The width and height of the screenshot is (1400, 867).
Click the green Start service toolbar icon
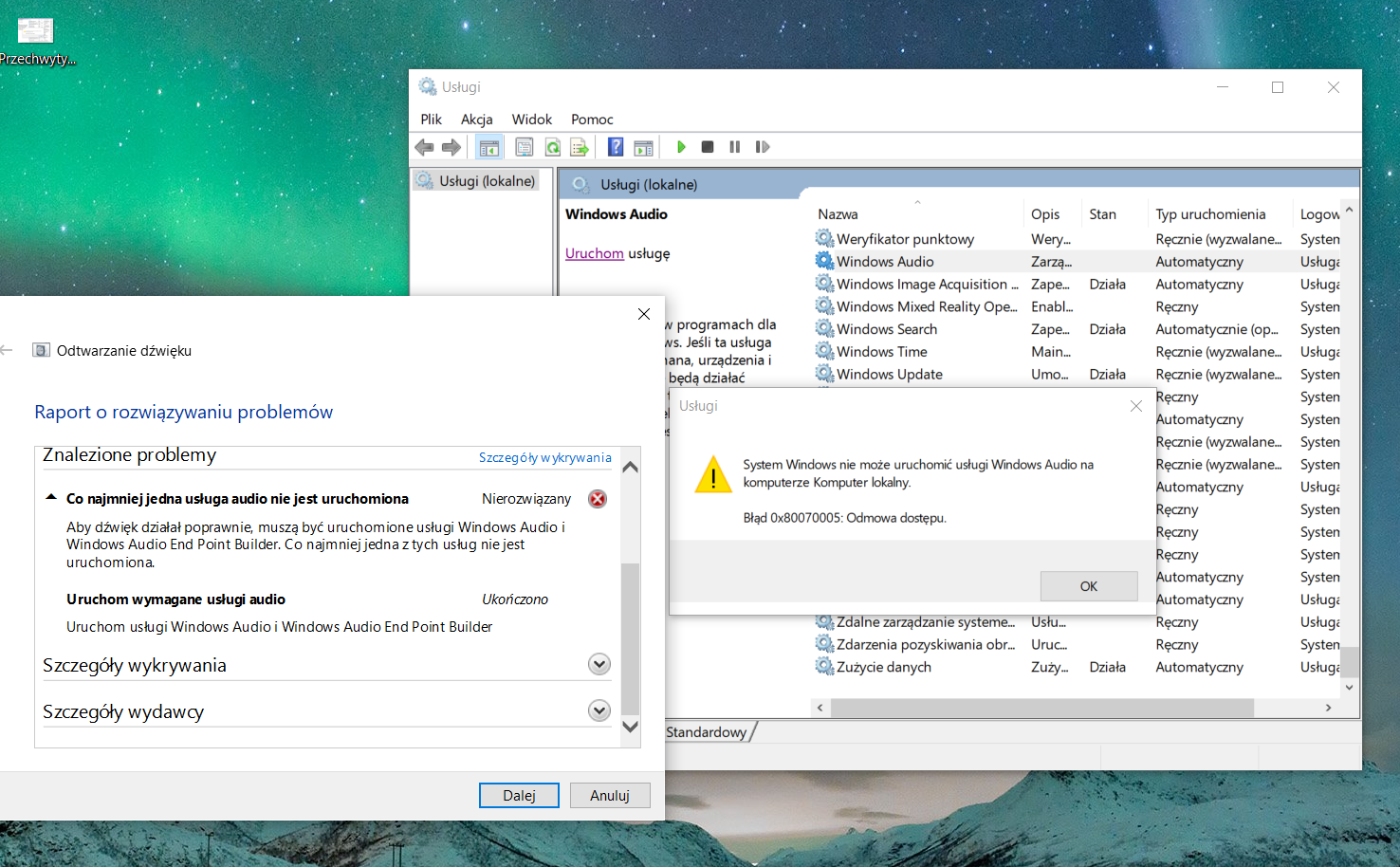681,147
